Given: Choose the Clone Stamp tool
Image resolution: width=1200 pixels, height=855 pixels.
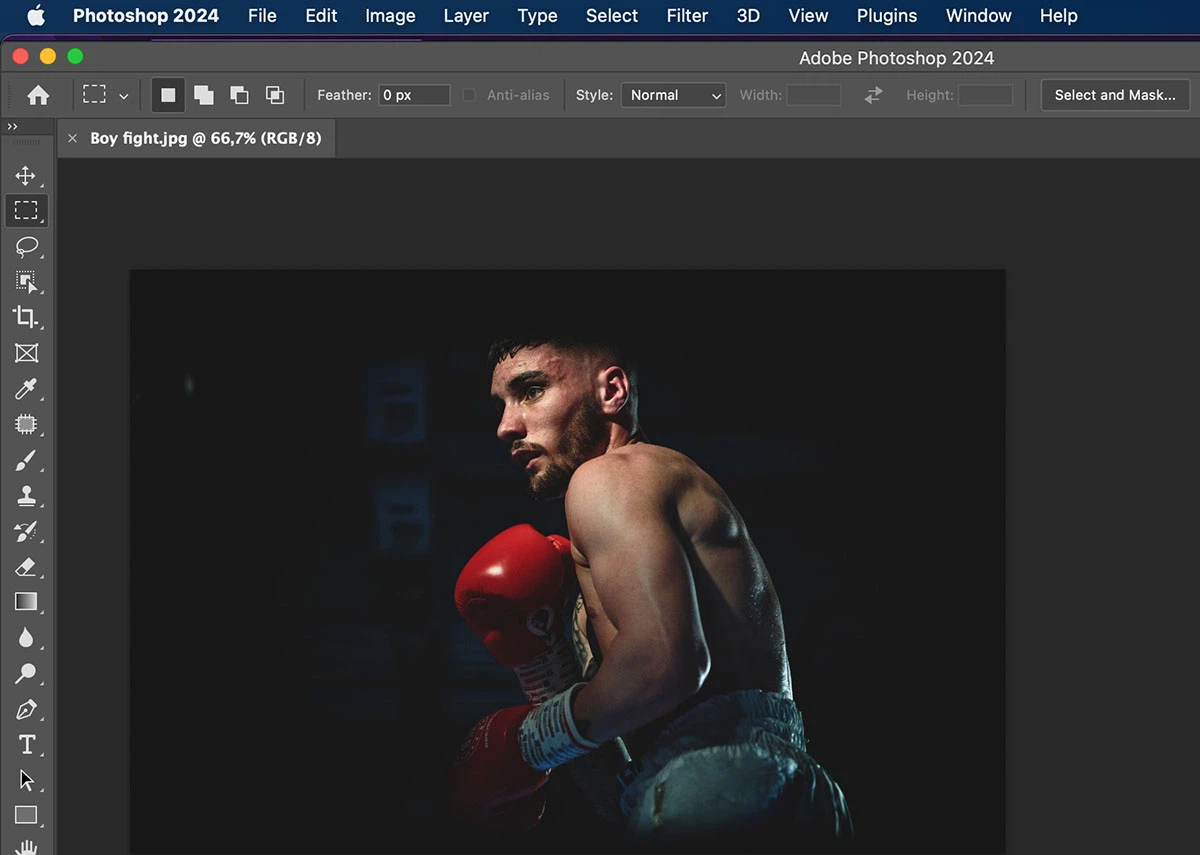Looking at the screenshot, I should click(27, 496).
